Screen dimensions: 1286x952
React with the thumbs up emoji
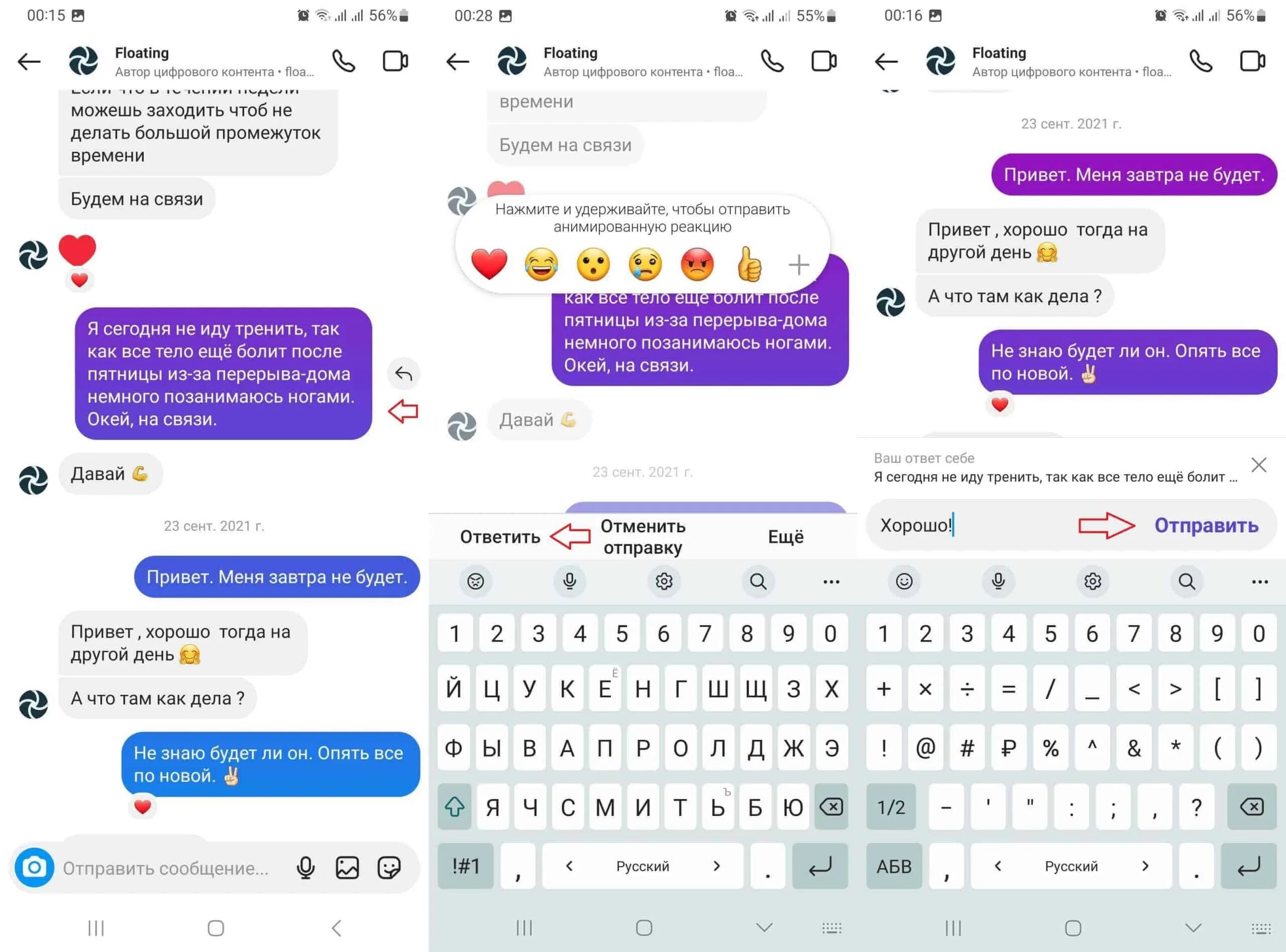coord(749,264)
